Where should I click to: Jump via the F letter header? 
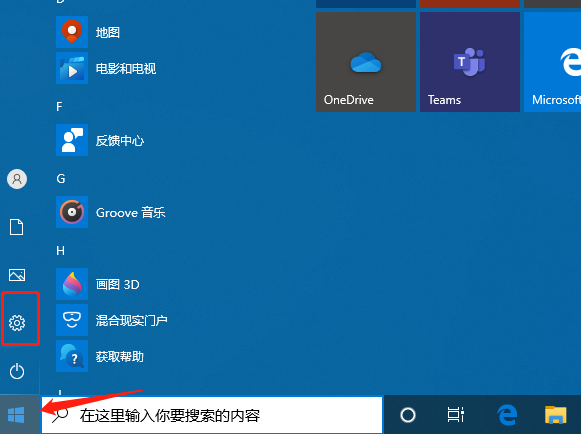click(59, 107)
